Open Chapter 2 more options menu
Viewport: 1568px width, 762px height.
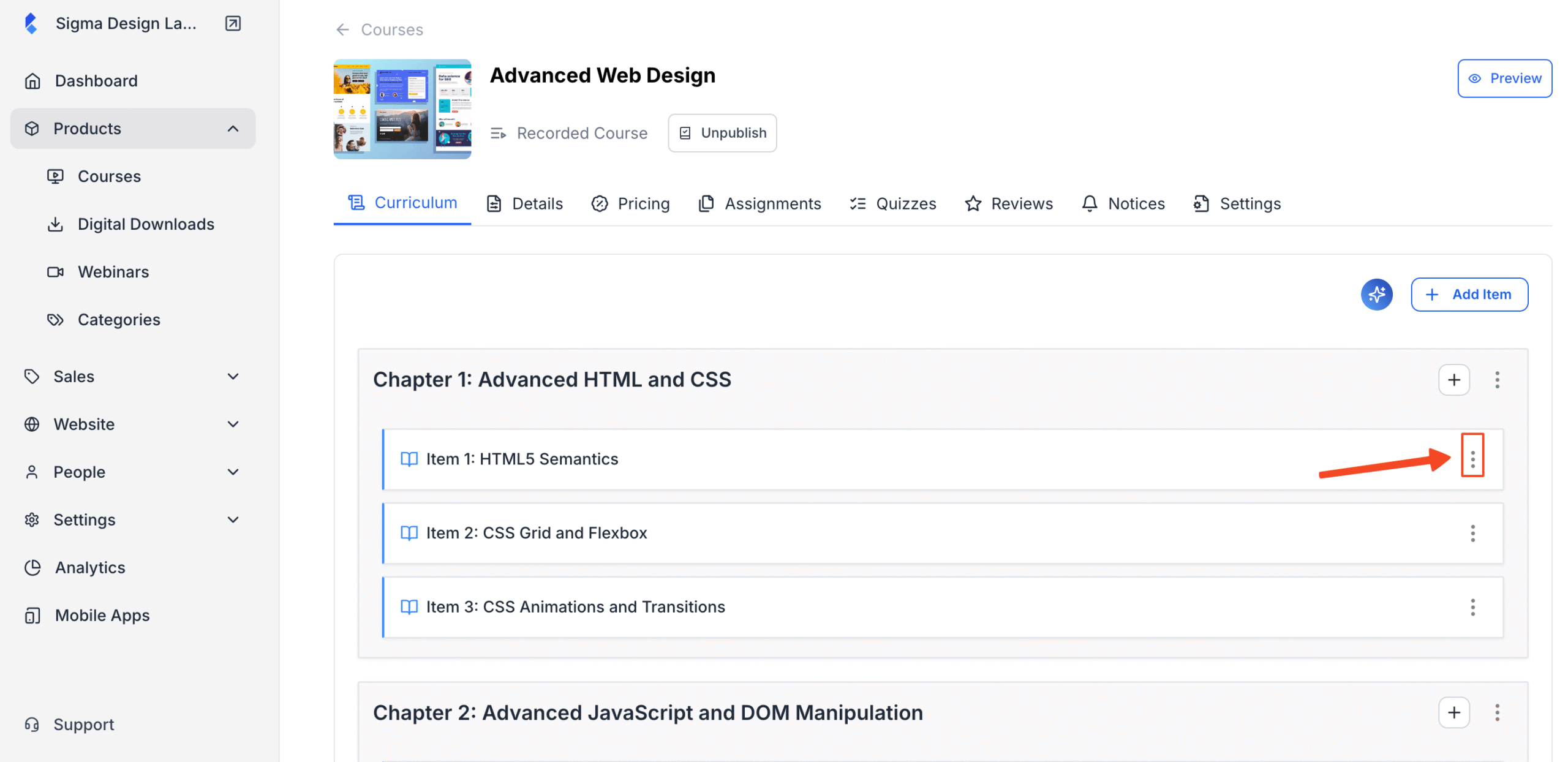pyautogui.click(x=1497, y=712)
